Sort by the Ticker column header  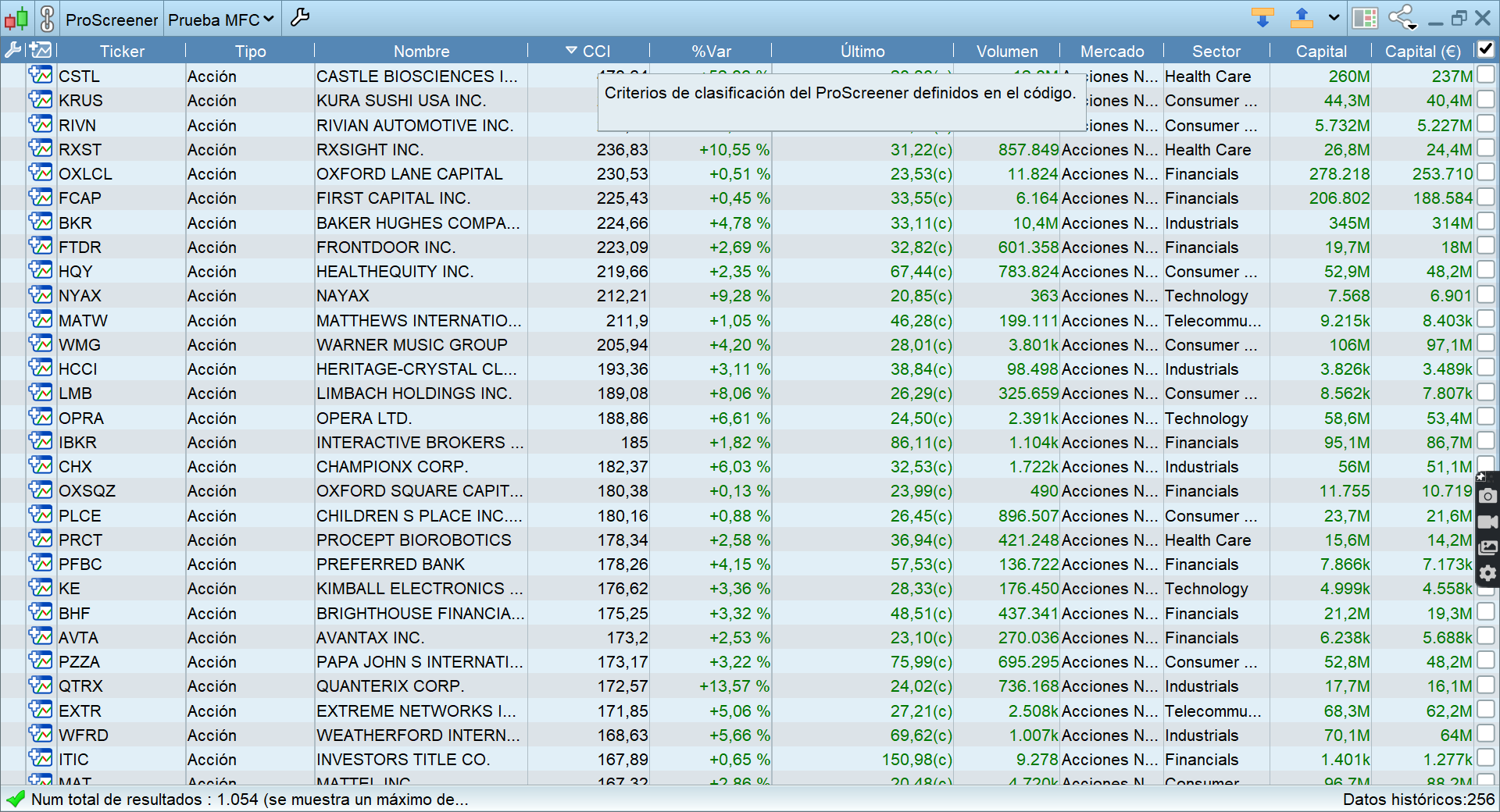click(x=122, y=52)
